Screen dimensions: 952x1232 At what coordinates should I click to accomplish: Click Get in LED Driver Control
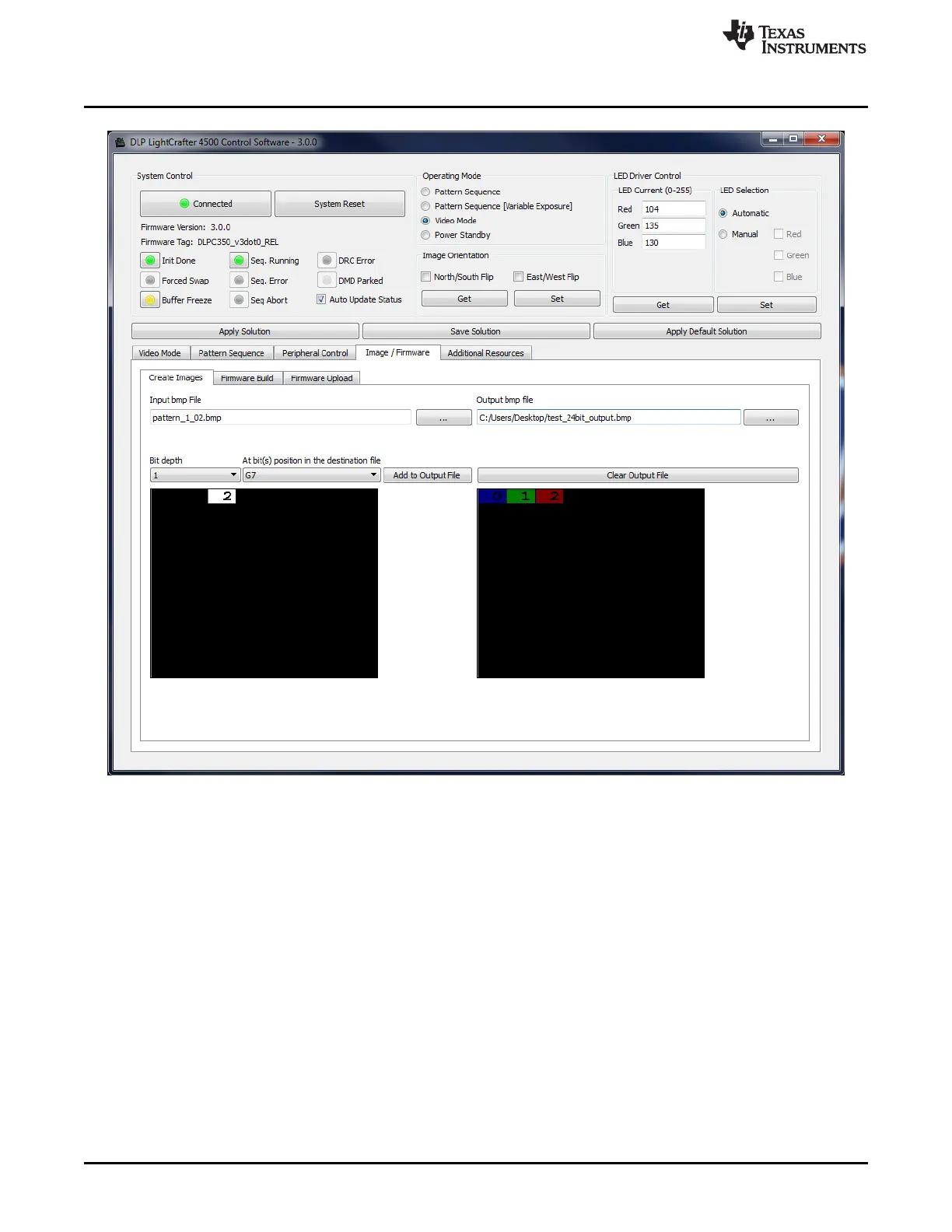tap(663, 305)
